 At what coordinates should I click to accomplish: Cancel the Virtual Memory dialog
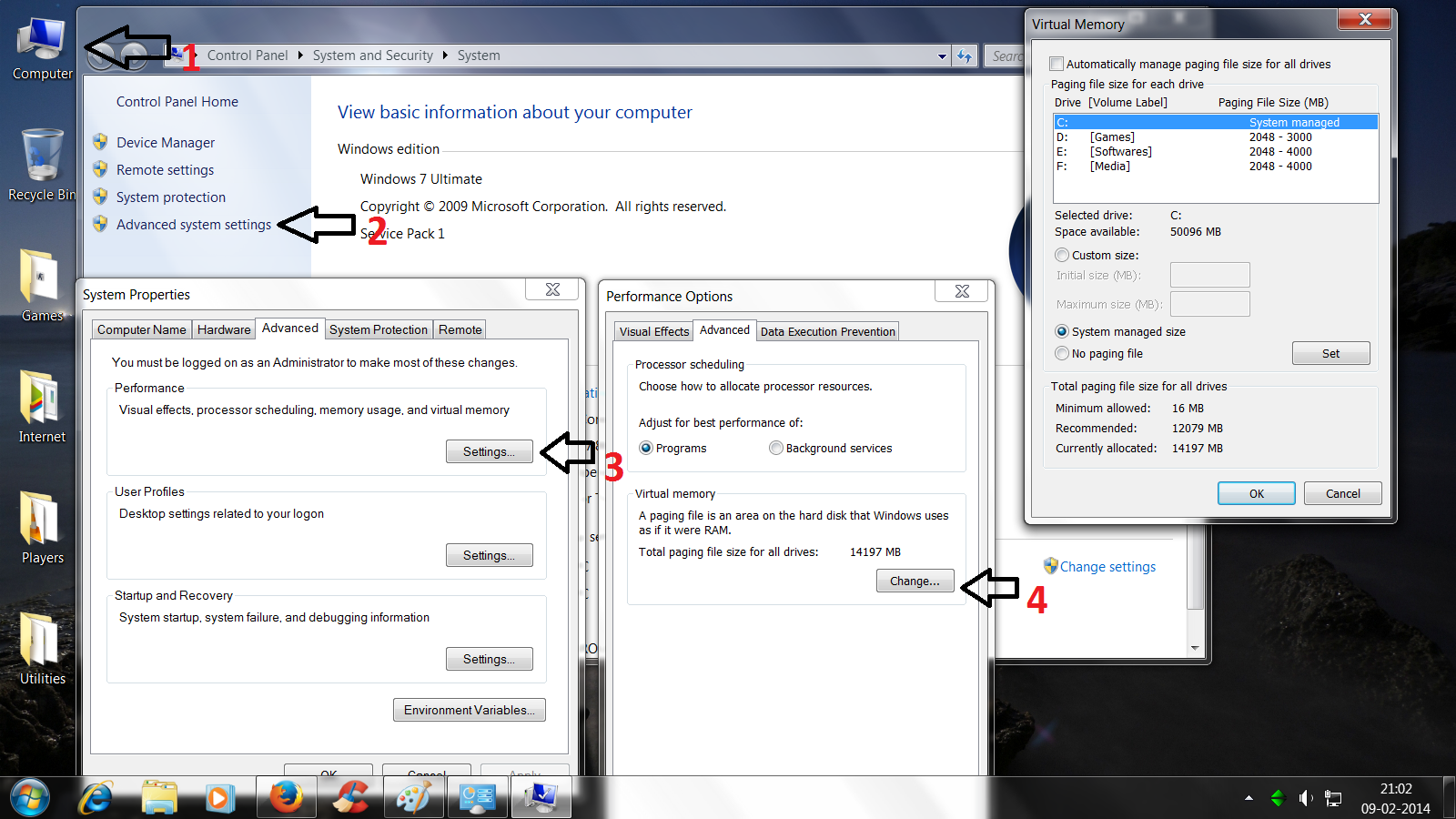coord(1343,493)
